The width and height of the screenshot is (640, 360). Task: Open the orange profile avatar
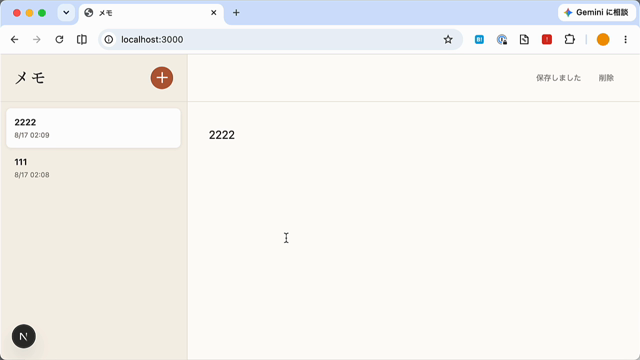tap(603, 40)
